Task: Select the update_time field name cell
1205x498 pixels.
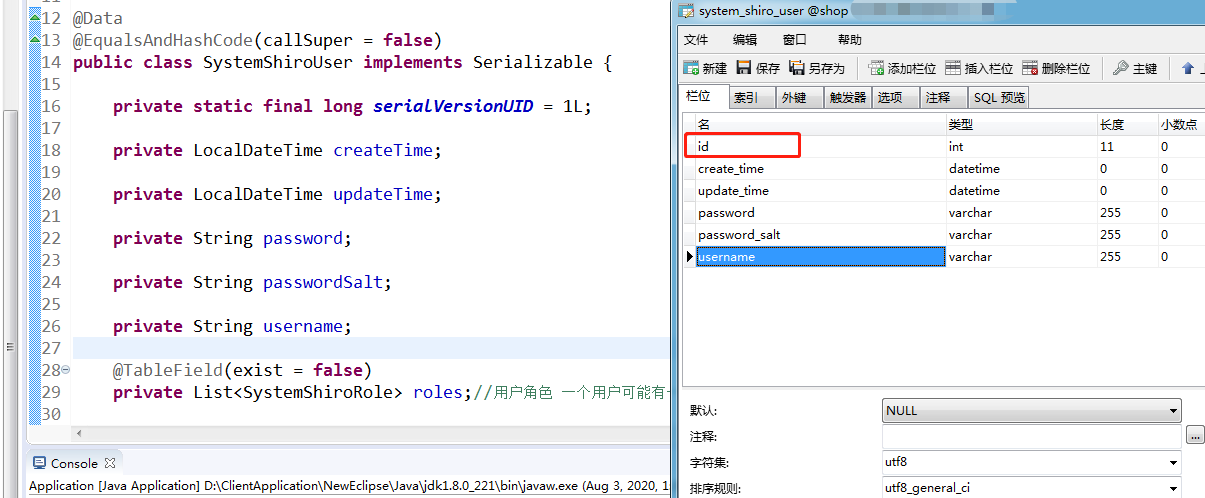Action: point(820,191)
